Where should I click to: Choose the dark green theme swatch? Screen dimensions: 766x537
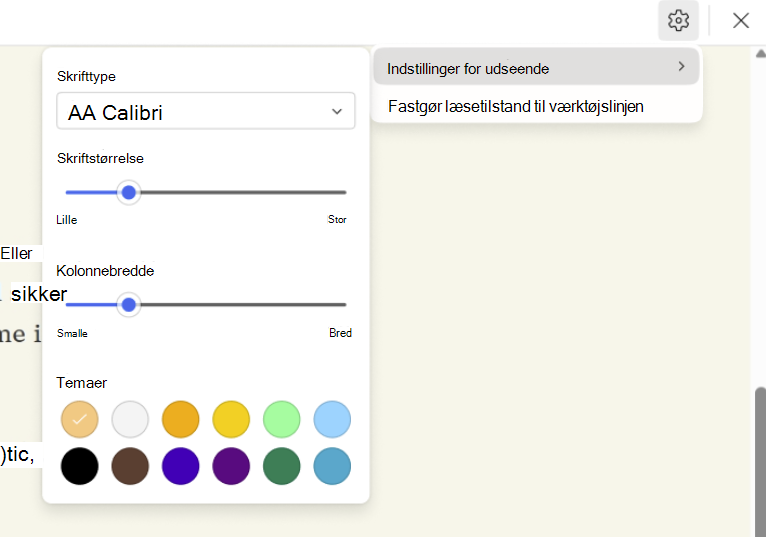281,466
